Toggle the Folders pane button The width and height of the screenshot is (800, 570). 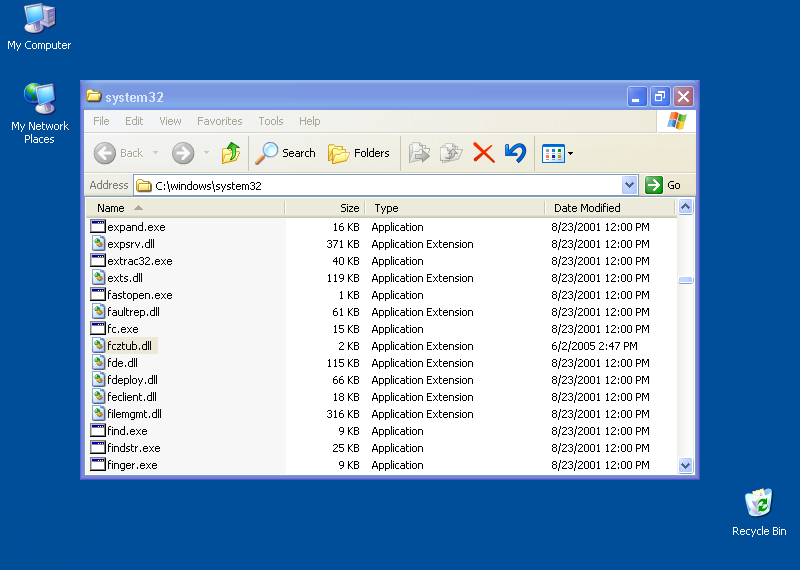pyautogui.click(x=359, y=153)
